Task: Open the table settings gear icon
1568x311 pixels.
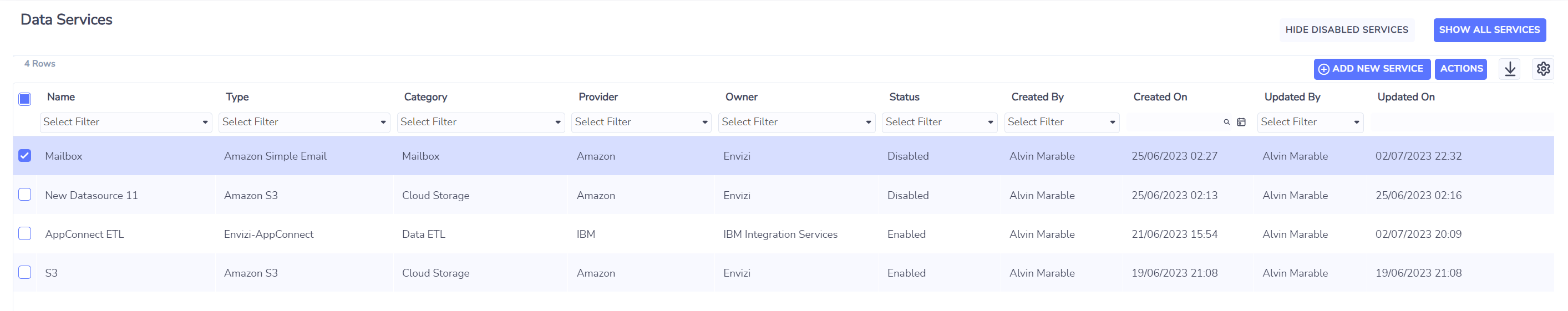Action: (x=1542, y=69)
